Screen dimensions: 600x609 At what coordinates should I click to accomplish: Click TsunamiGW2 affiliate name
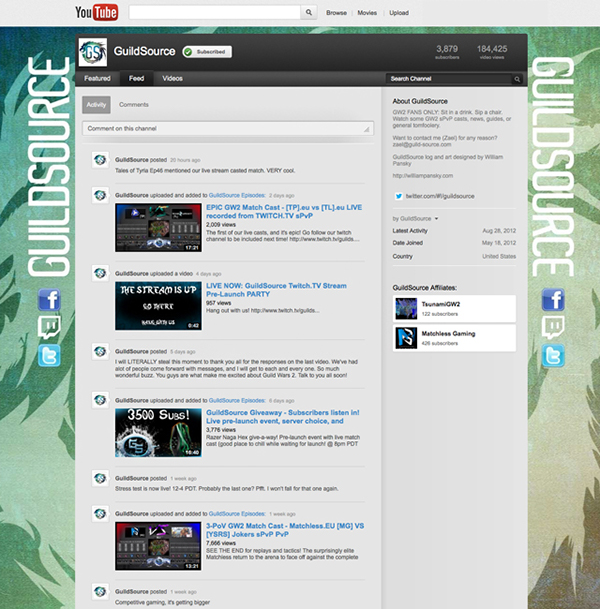tap(441, 304)
